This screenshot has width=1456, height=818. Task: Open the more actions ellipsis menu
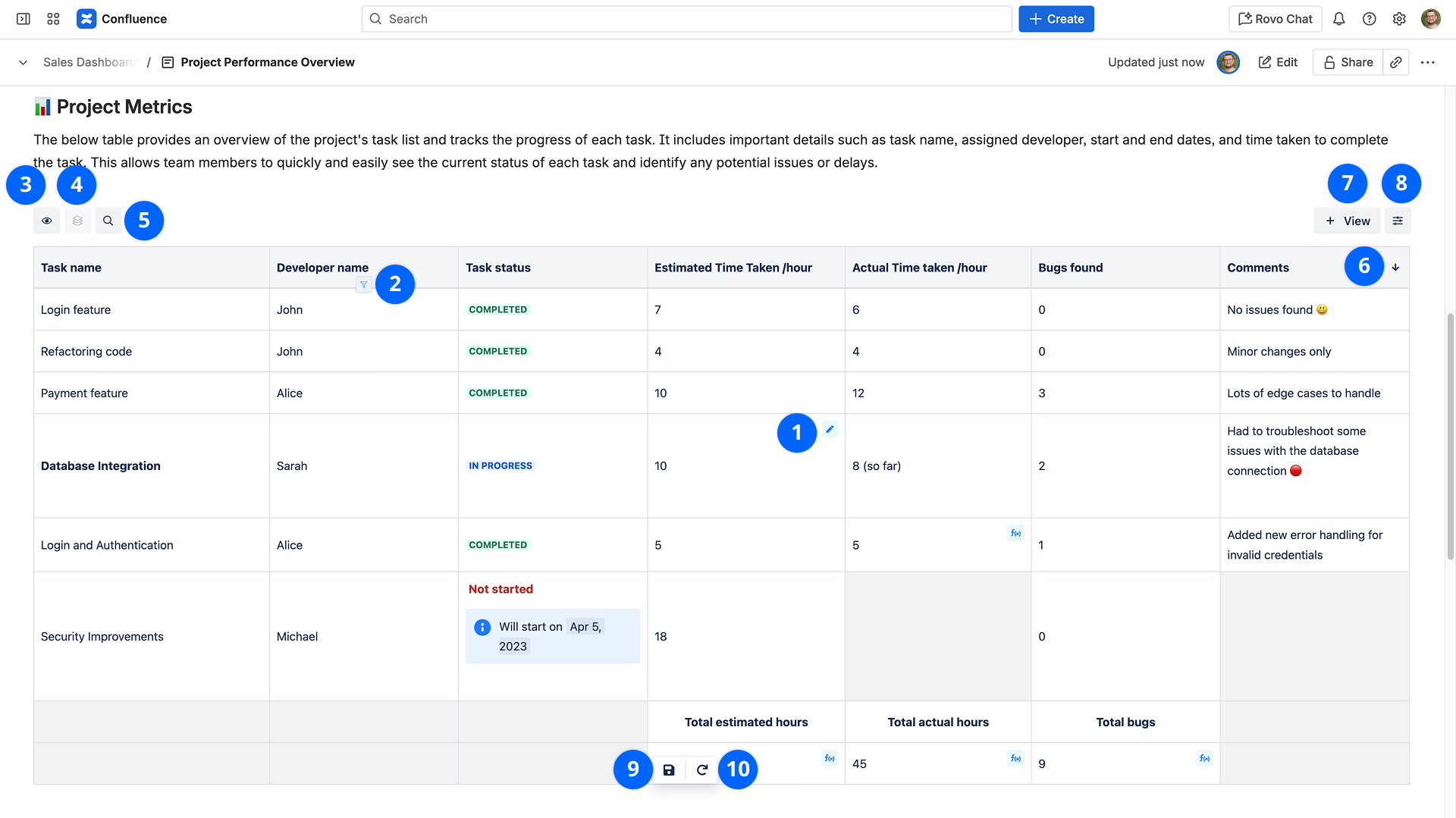[x=1428, y=62]
